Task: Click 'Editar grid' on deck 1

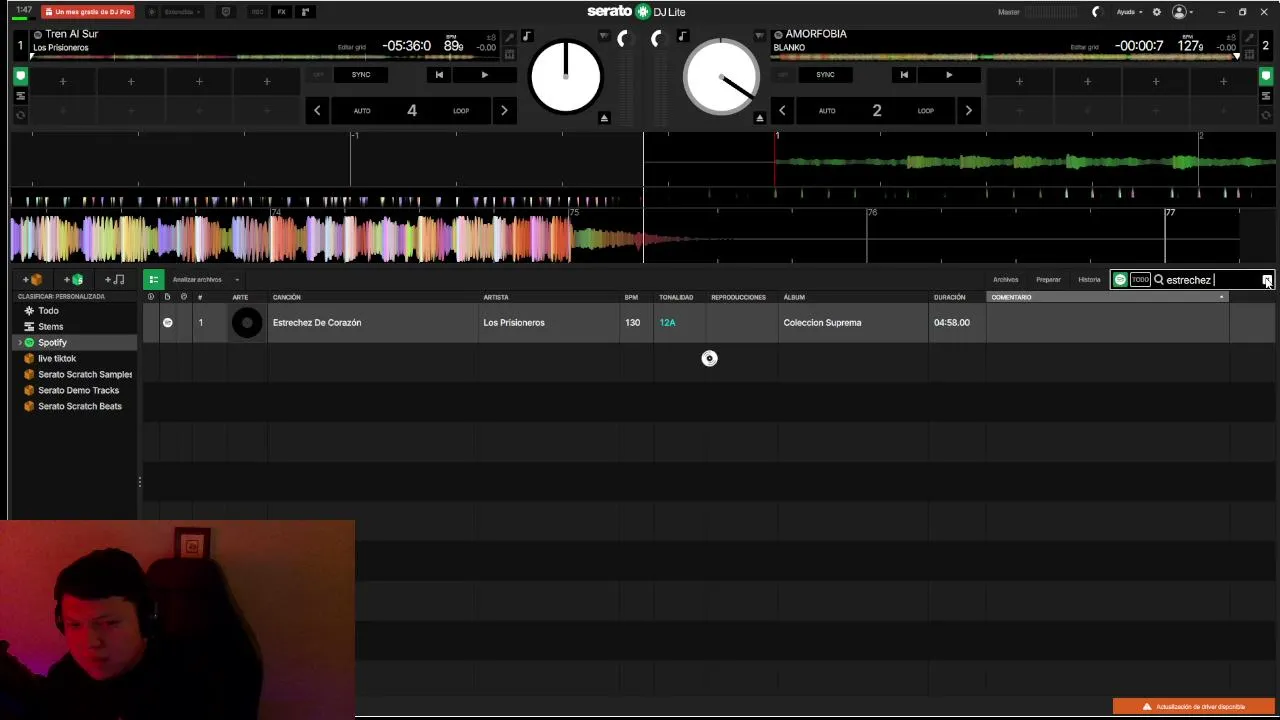Action: pos(351,47)
